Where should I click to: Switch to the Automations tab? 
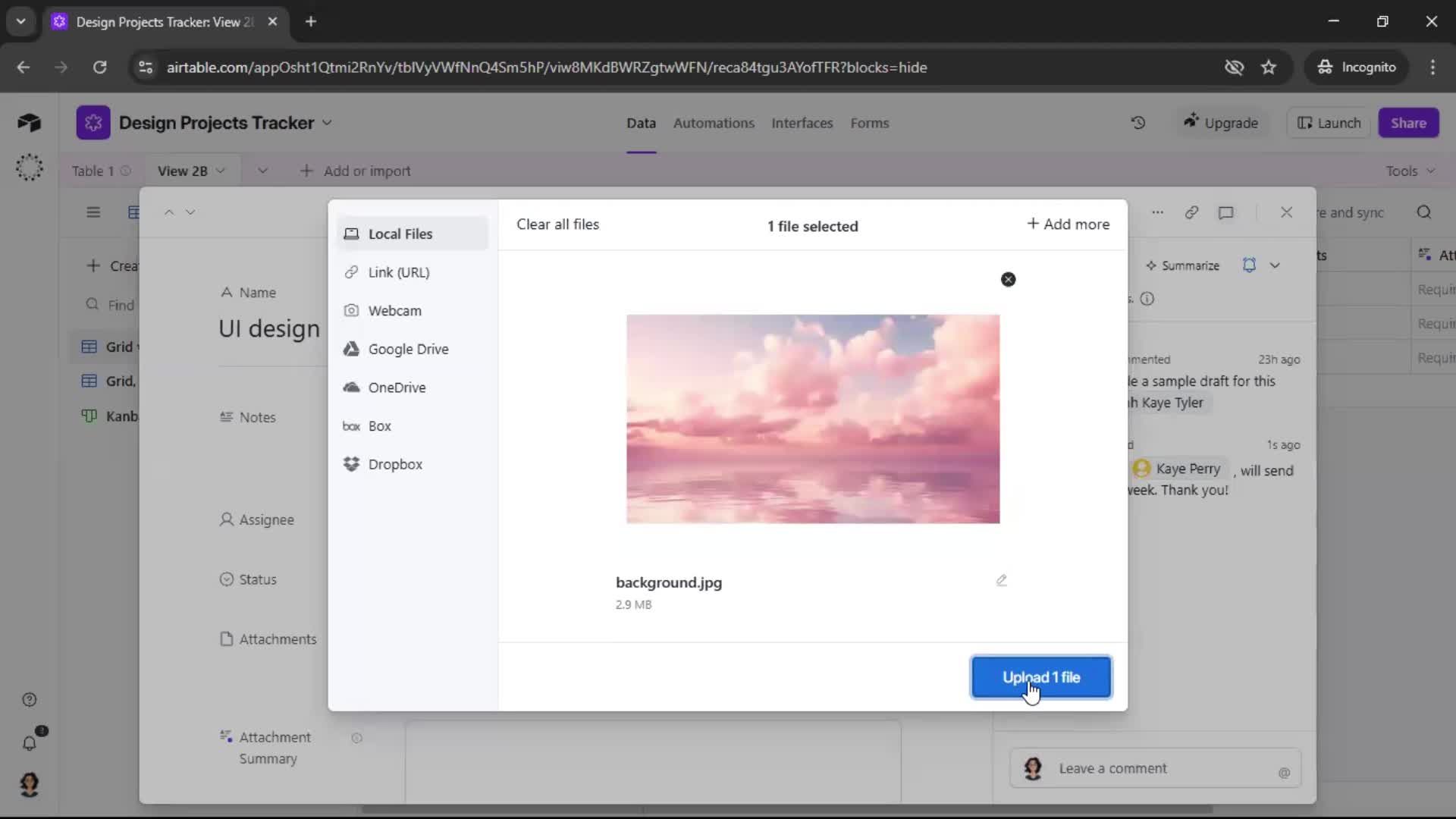click(714, 123)
